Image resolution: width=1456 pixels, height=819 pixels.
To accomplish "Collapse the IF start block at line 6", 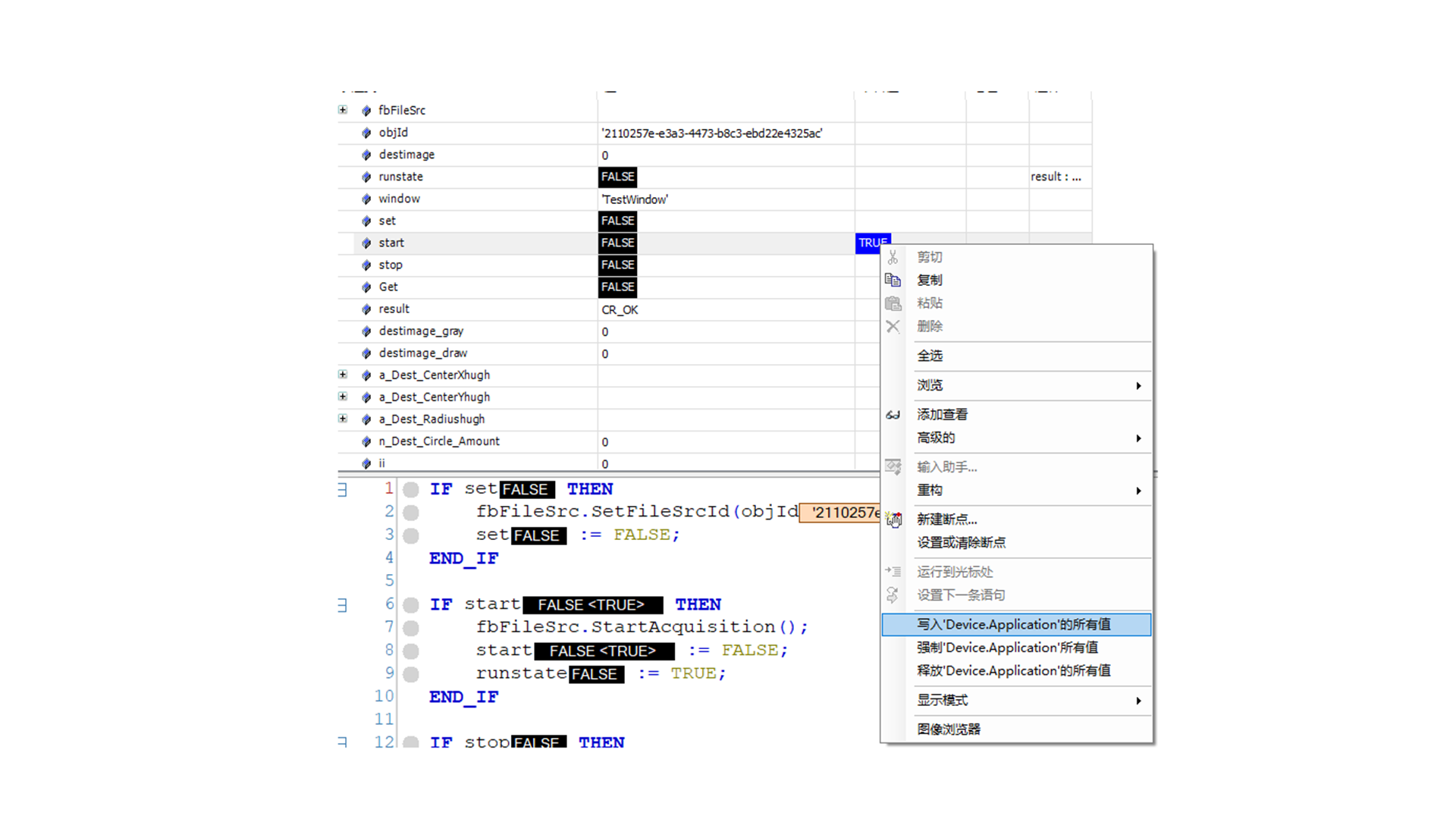I will [342, 605].
